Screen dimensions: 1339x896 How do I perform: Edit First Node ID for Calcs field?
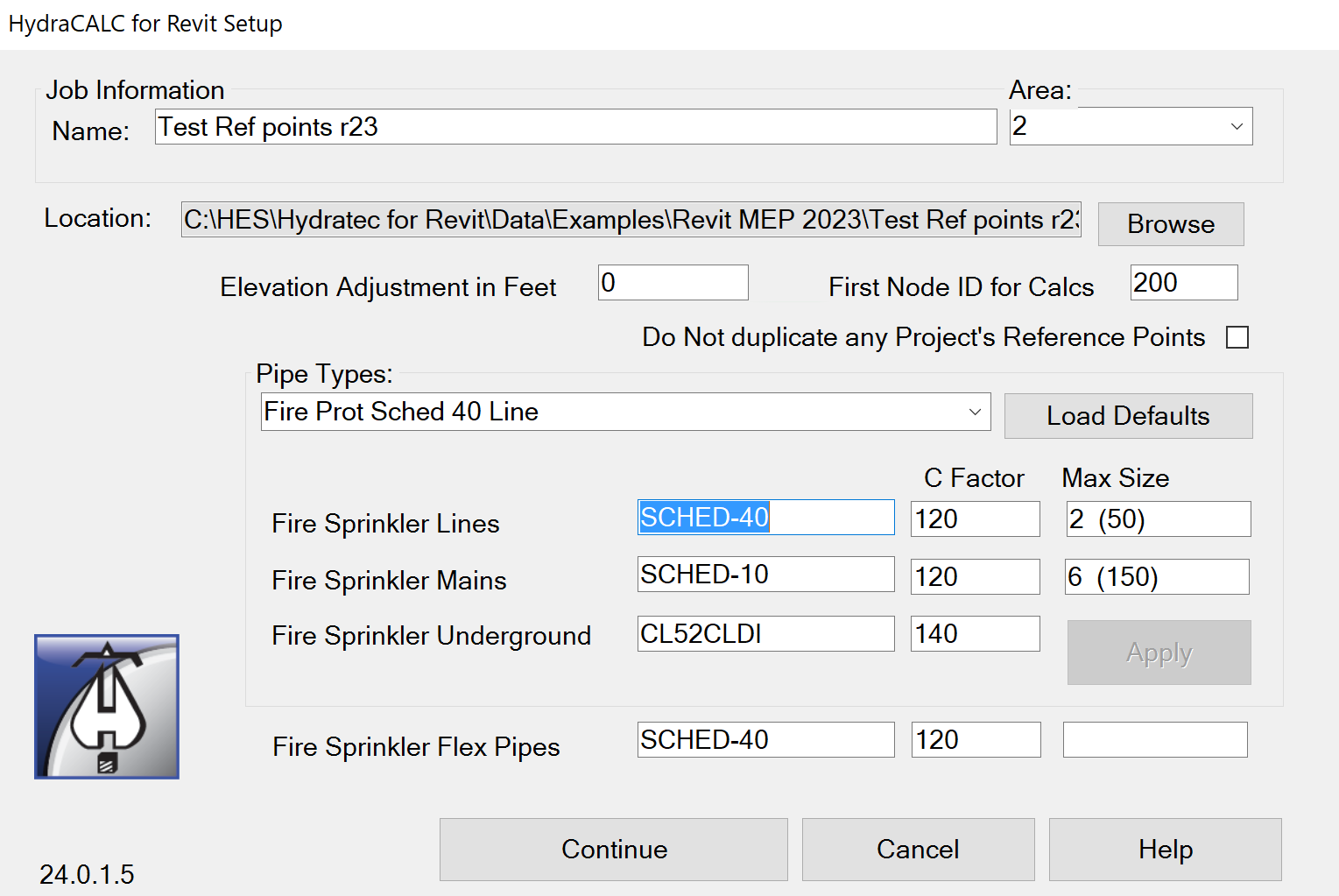click(x=1184, y=283)
